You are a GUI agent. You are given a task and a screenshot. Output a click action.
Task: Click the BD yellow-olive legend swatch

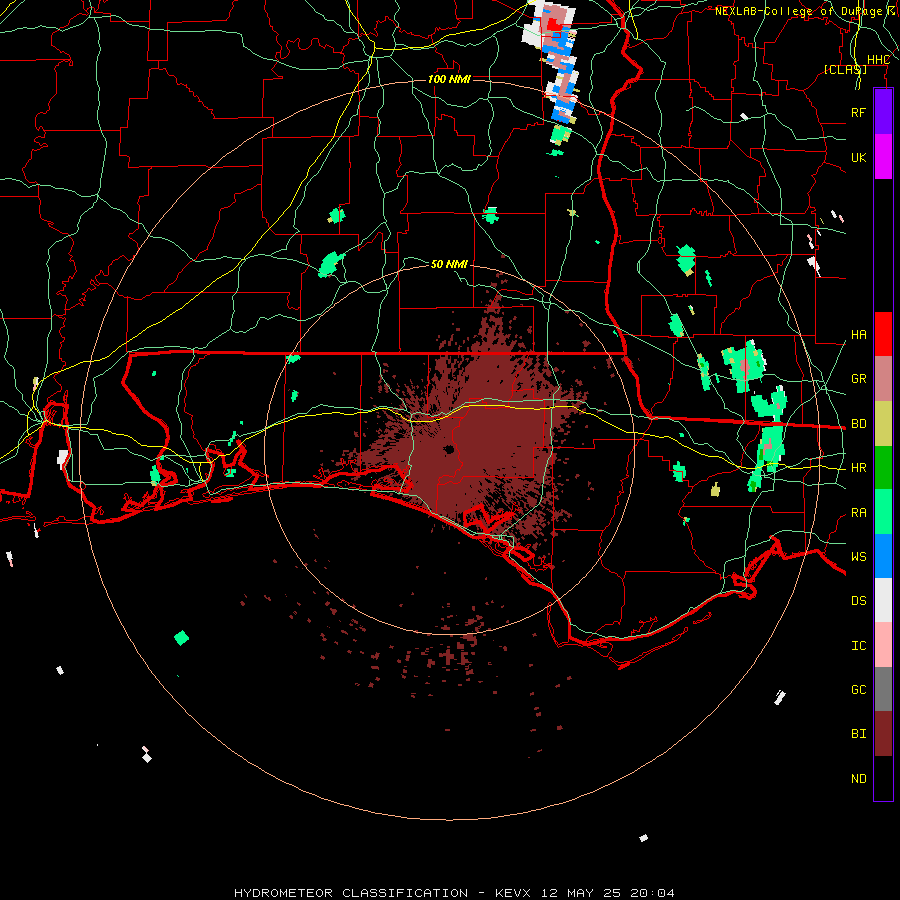pos(883,424)
